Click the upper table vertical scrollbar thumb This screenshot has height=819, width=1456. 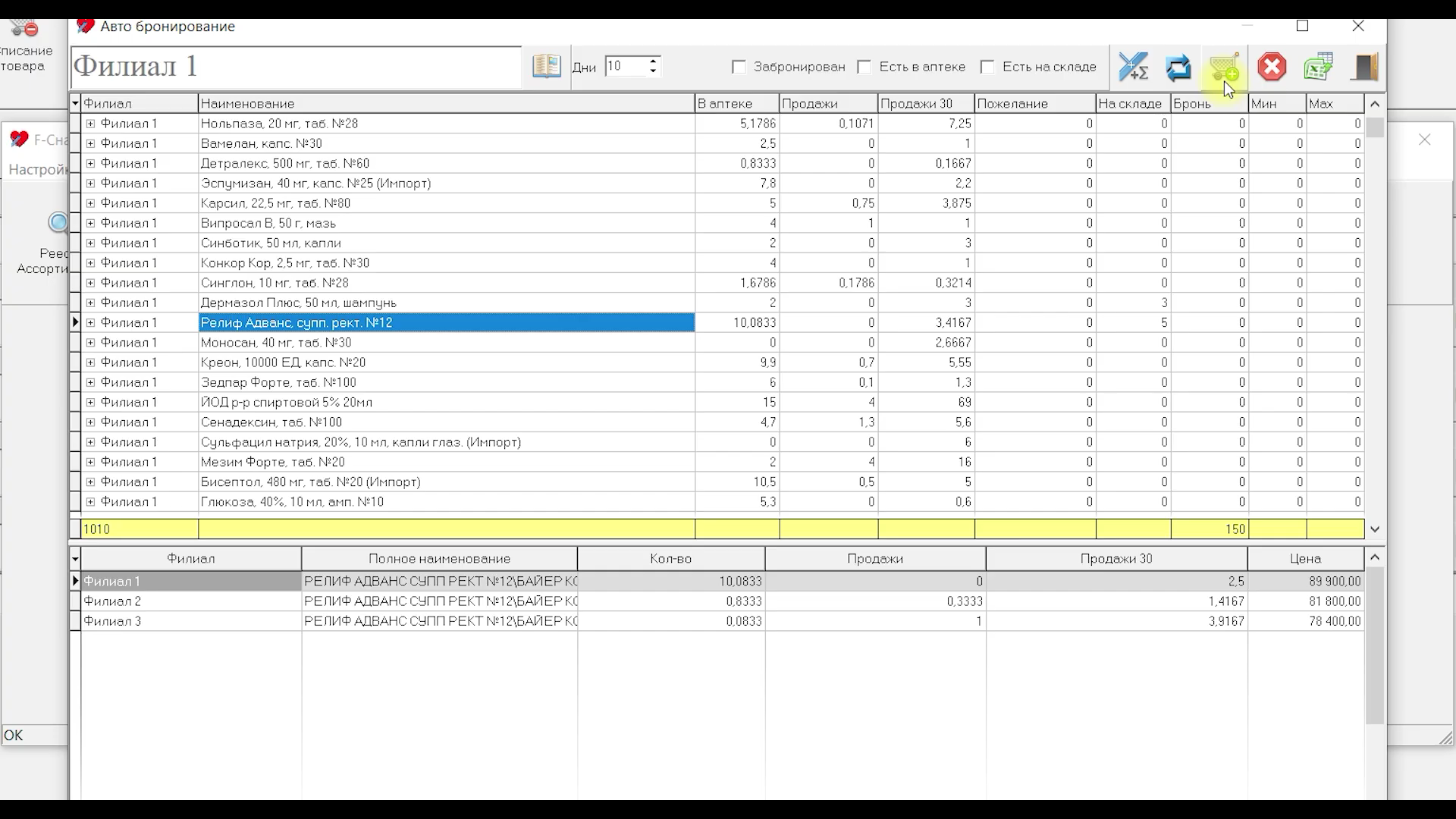[1375, 127]
